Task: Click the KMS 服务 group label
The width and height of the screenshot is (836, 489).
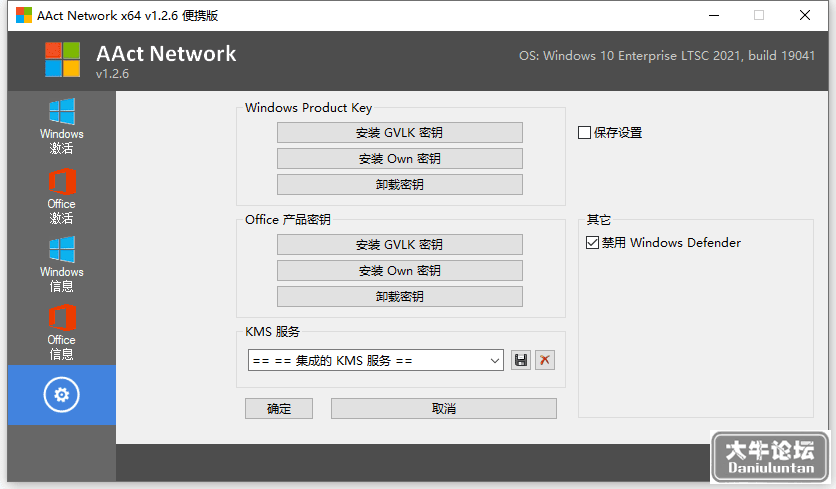Action: [272, 332]
